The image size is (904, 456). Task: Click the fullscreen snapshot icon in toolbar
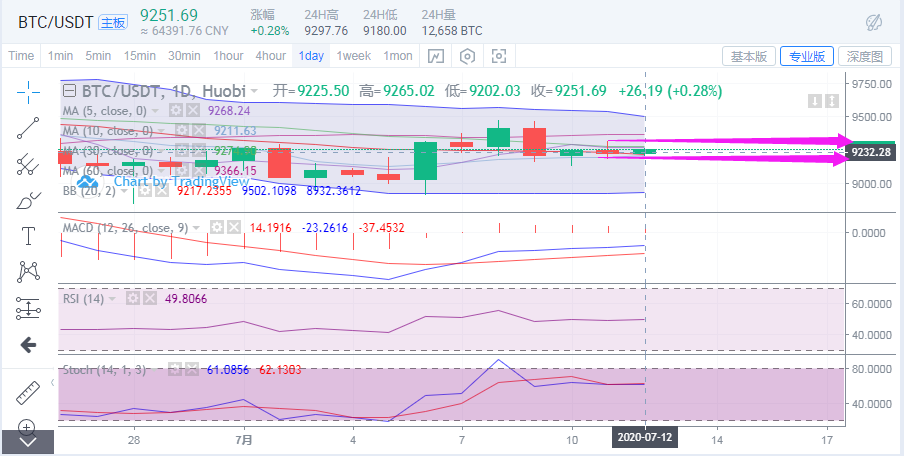click(499, 56)
